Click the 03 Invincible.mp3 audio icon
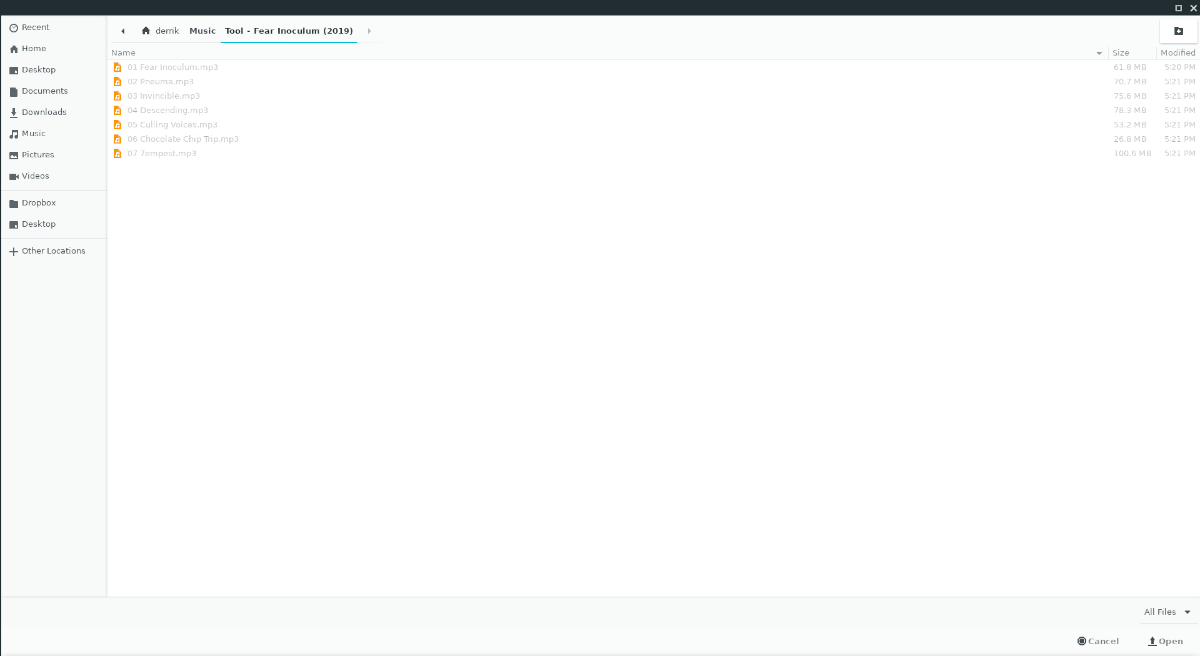The width and height of the screenshot is (1200, 656). (117, 96)
